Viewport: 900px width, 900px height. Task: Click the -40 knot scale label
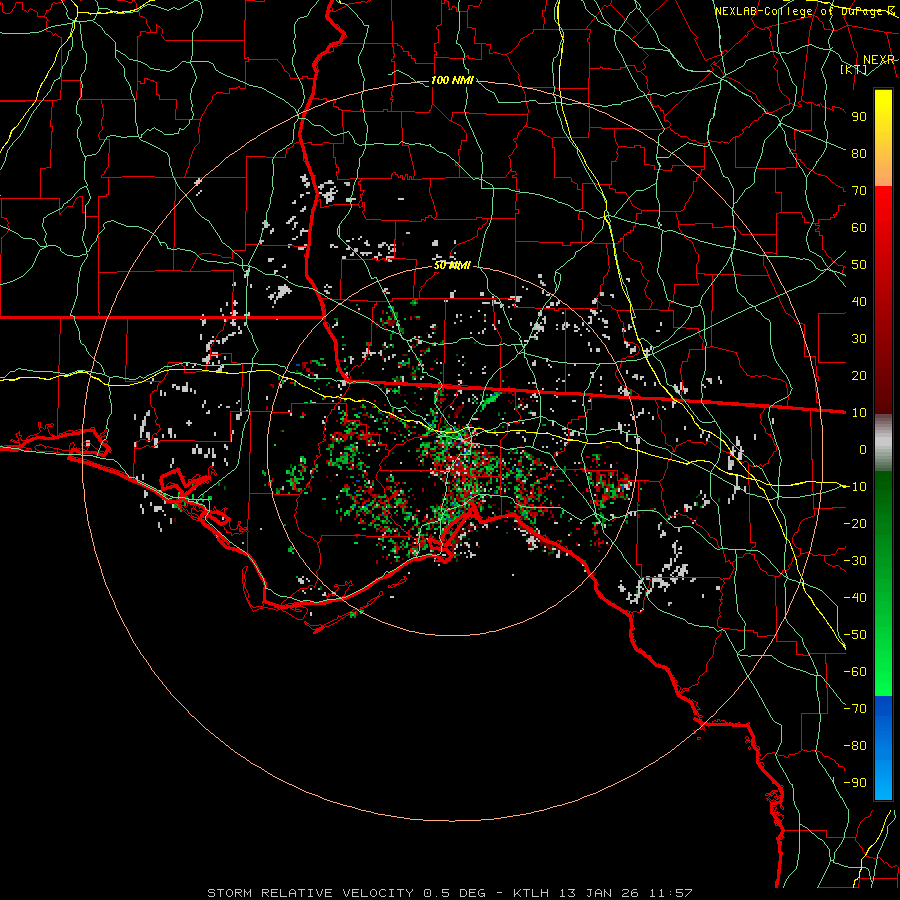855,598
